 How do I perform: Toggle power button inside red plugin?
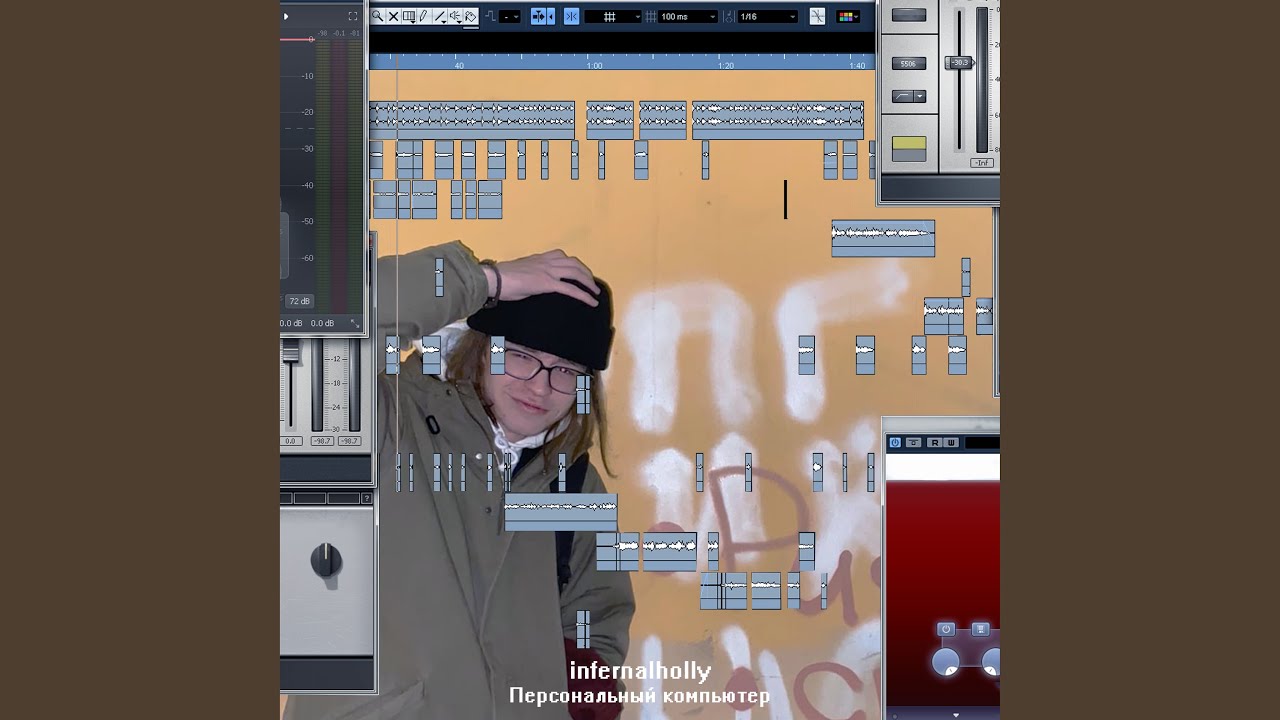coord(946,629)
